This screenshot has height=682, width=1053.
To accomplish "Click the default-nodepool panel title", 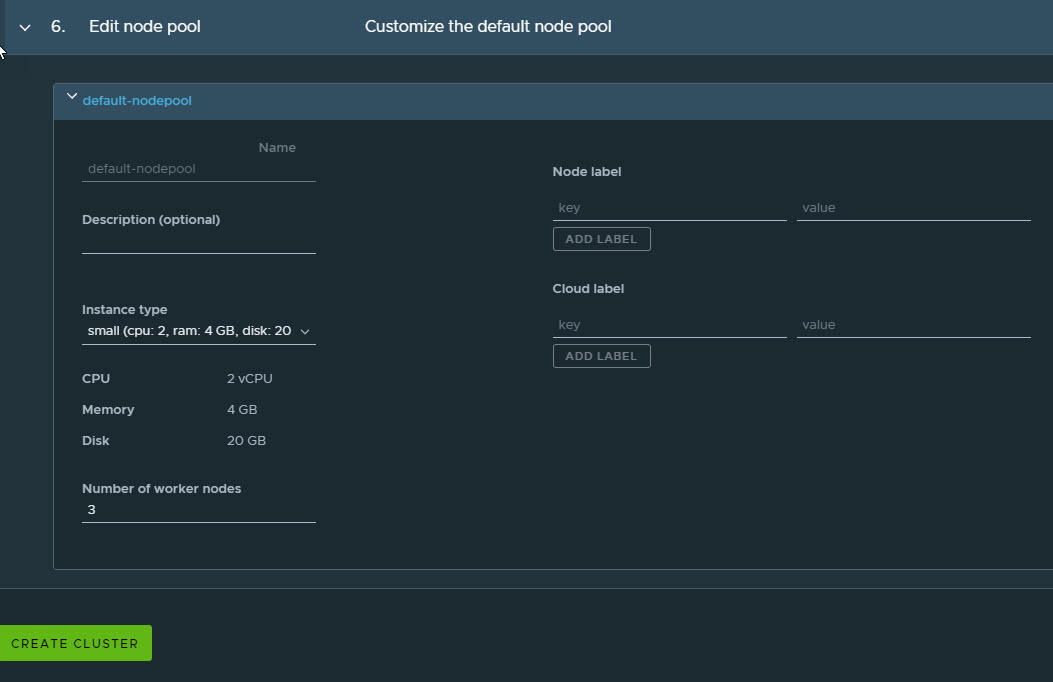I will click(x=137, y=100).
